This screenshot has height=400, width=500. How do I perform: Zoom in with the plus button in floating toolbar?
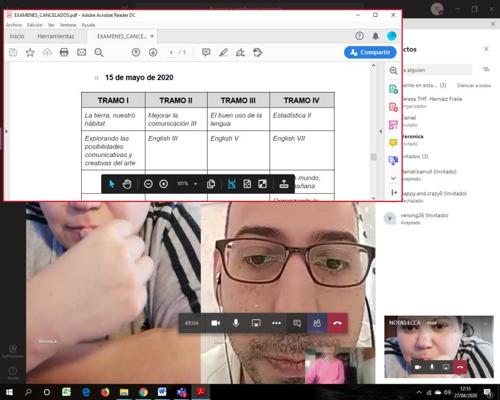pyautogui.click(x=164, y=184)
